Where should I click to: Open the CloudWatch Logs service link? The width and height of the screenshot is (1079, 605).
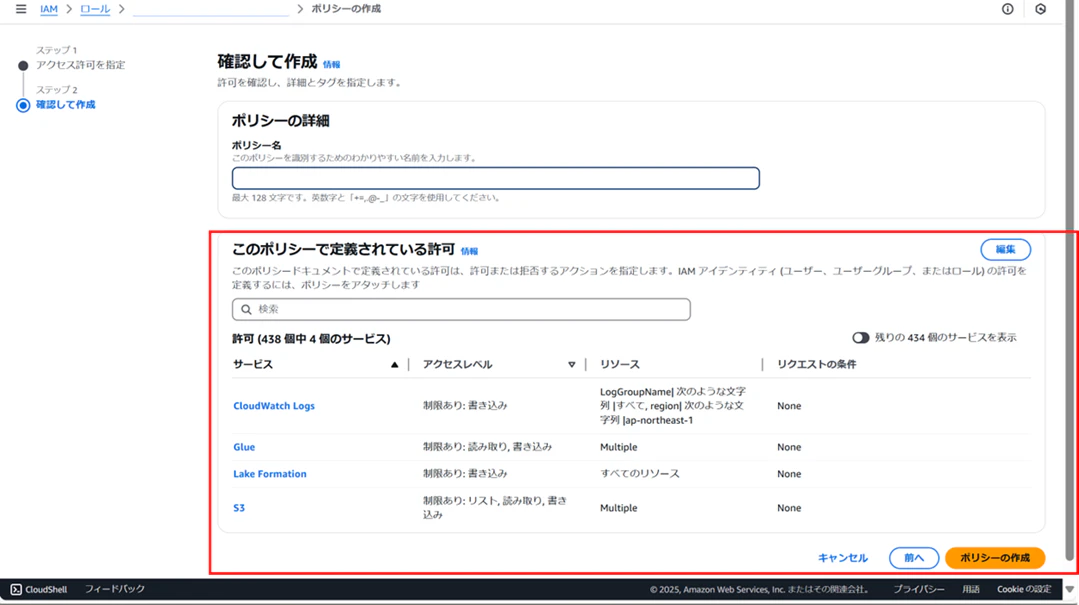click(274, 406)
